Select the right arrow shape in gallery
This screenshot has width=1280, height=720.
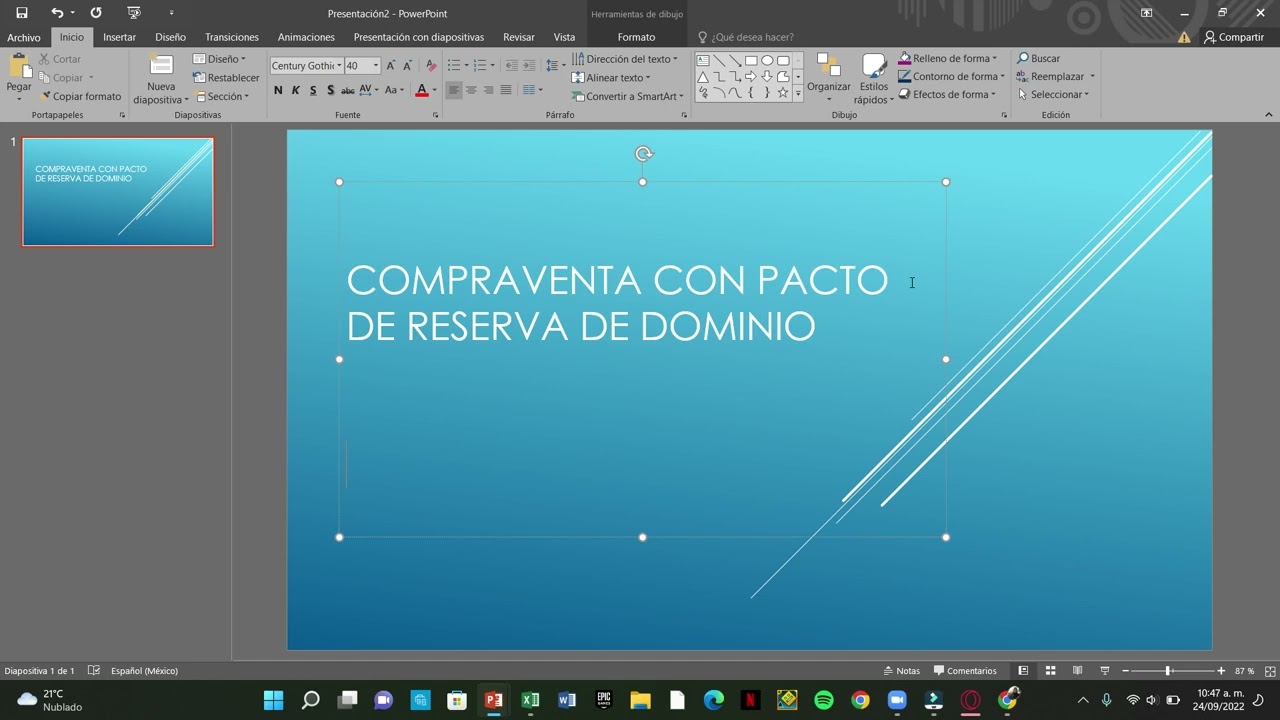(751, 76)
